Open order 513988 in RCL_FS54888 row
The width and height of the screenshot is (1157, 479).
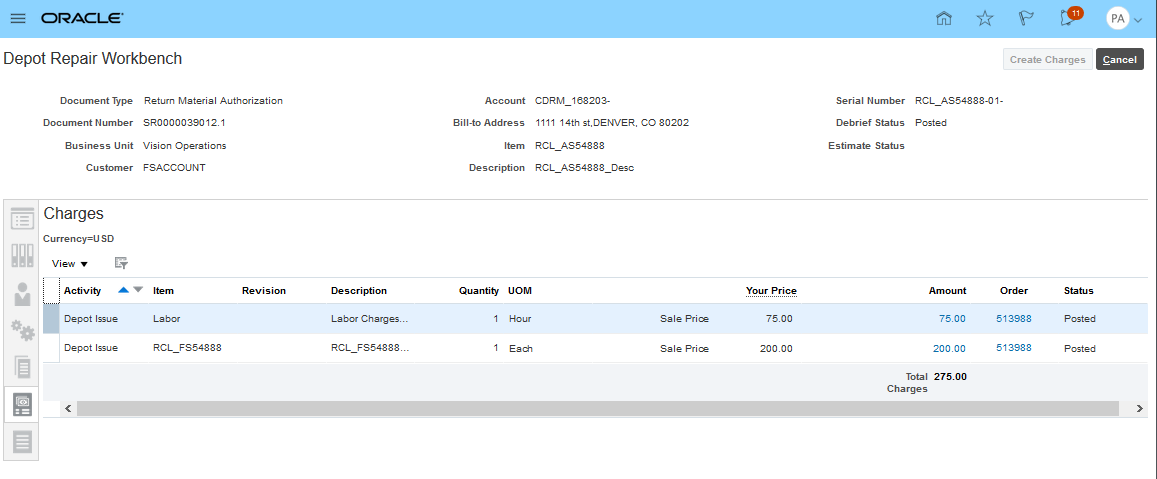click(x=1014, y=347)
